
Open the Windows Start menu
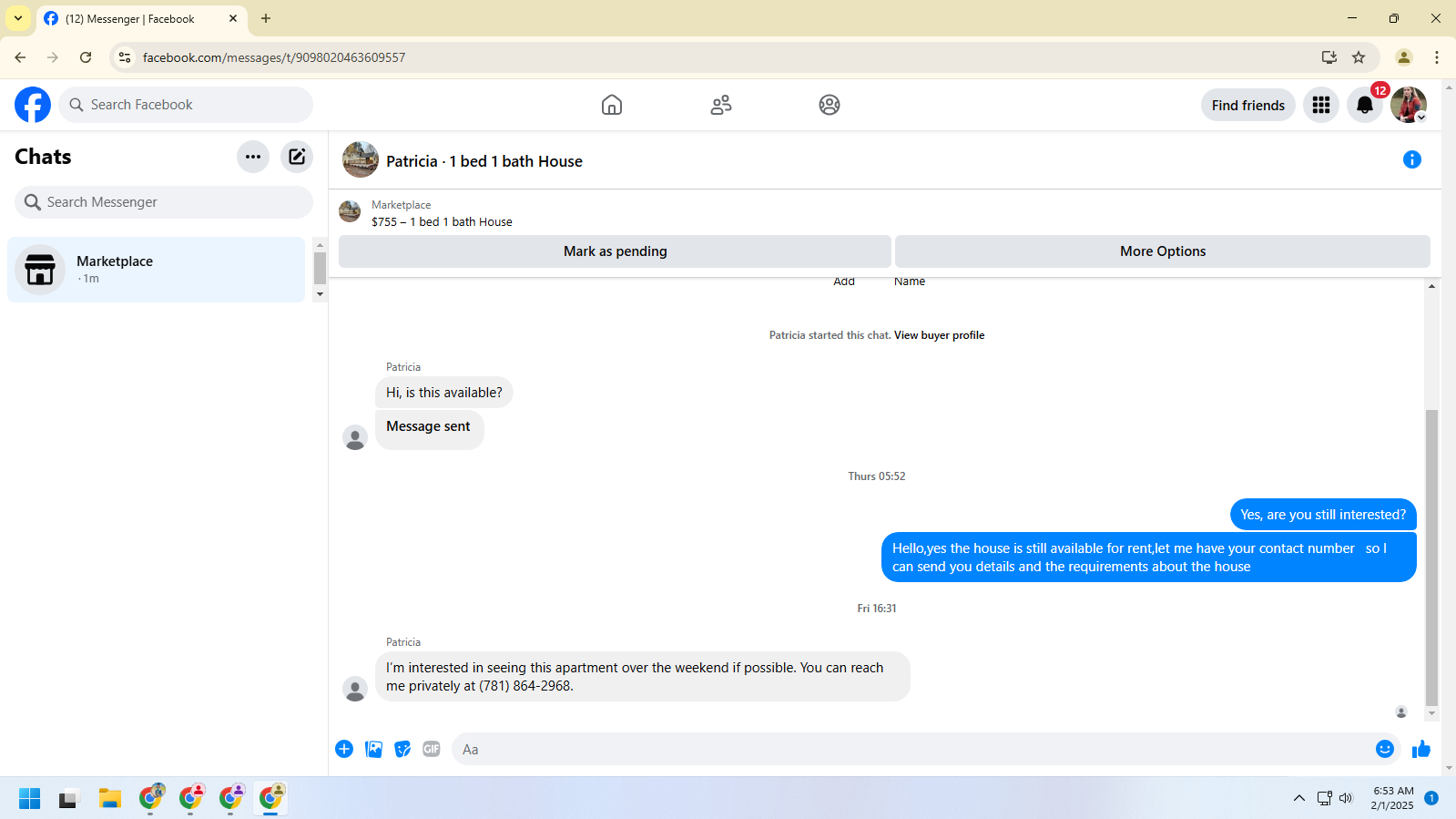(x=29, y=799)
